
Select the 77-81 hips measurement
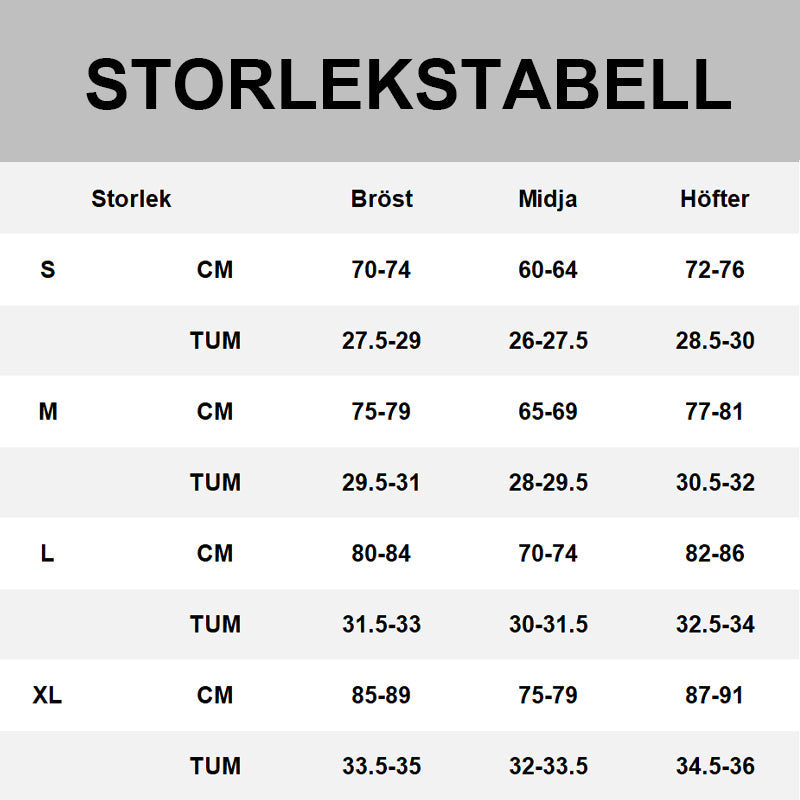pyautogui.click(x=714, y=411)
